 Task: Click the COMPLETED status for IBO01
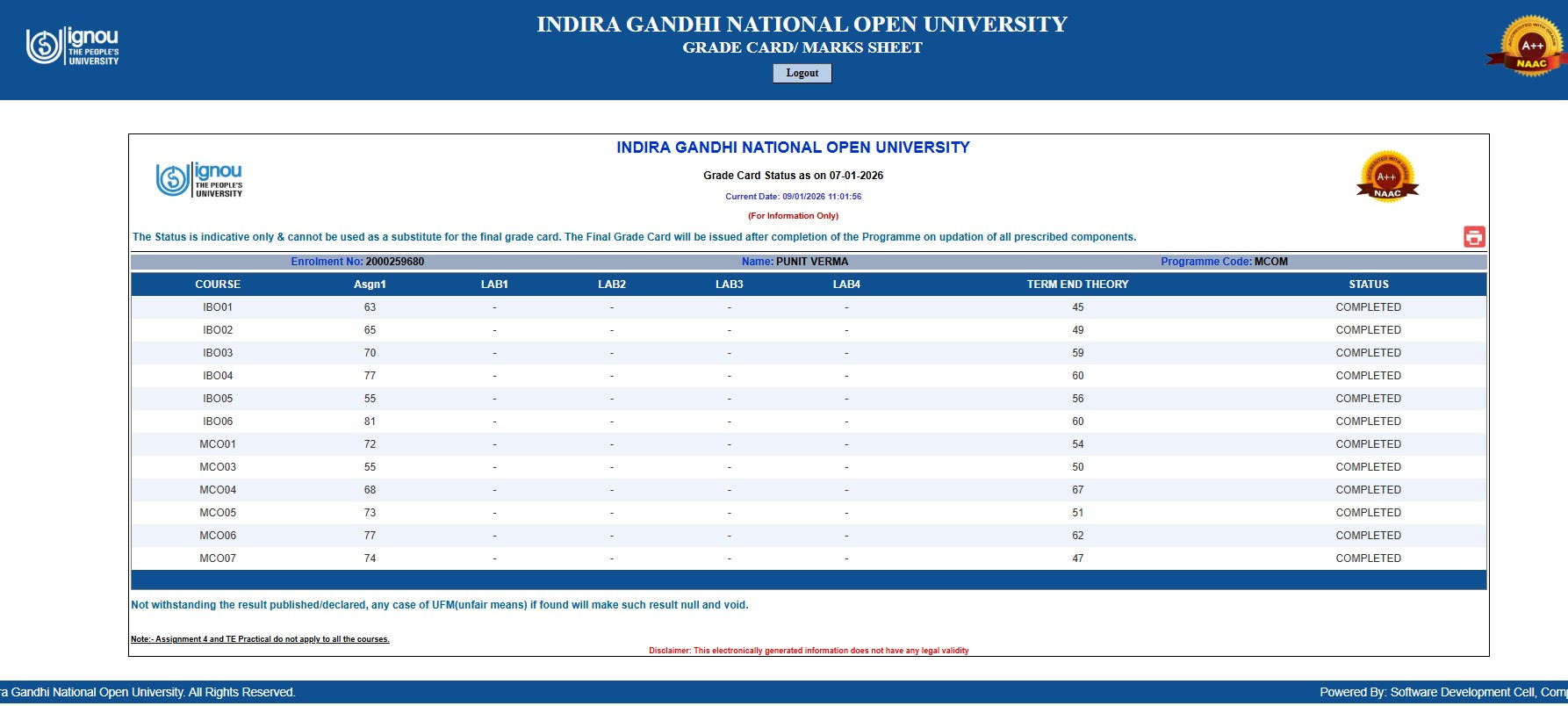click(x=1369, y=307)
